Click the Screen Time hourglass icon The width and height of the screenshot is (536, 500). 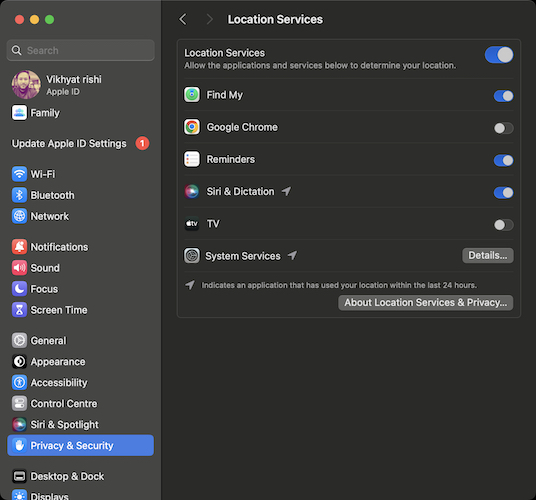19,310
